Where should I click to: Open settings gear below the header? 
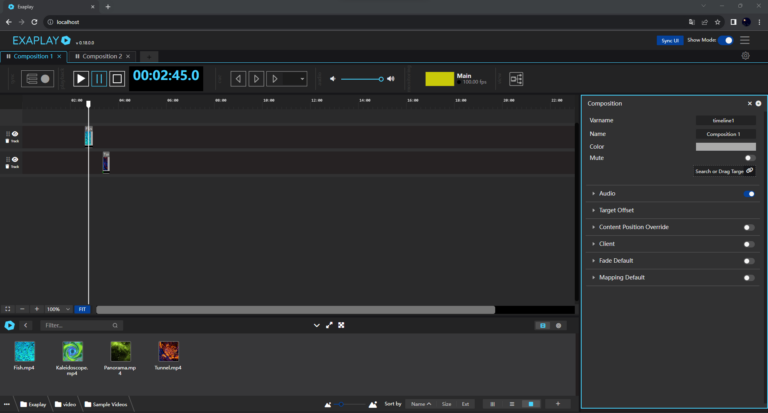click(x=745, y=57)
